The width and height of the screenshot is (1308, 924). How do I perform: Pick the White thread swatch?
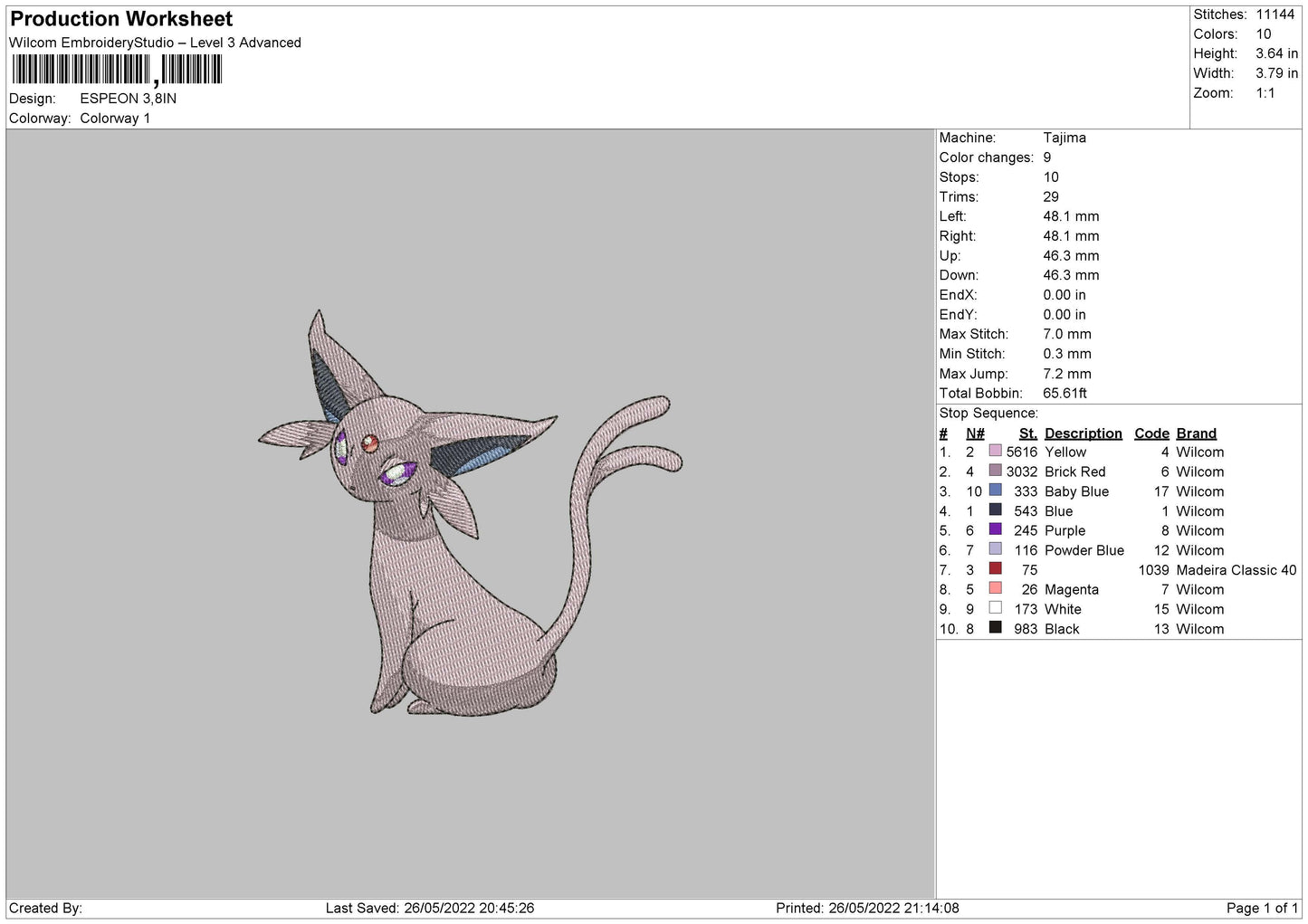[x=996, y=608]
